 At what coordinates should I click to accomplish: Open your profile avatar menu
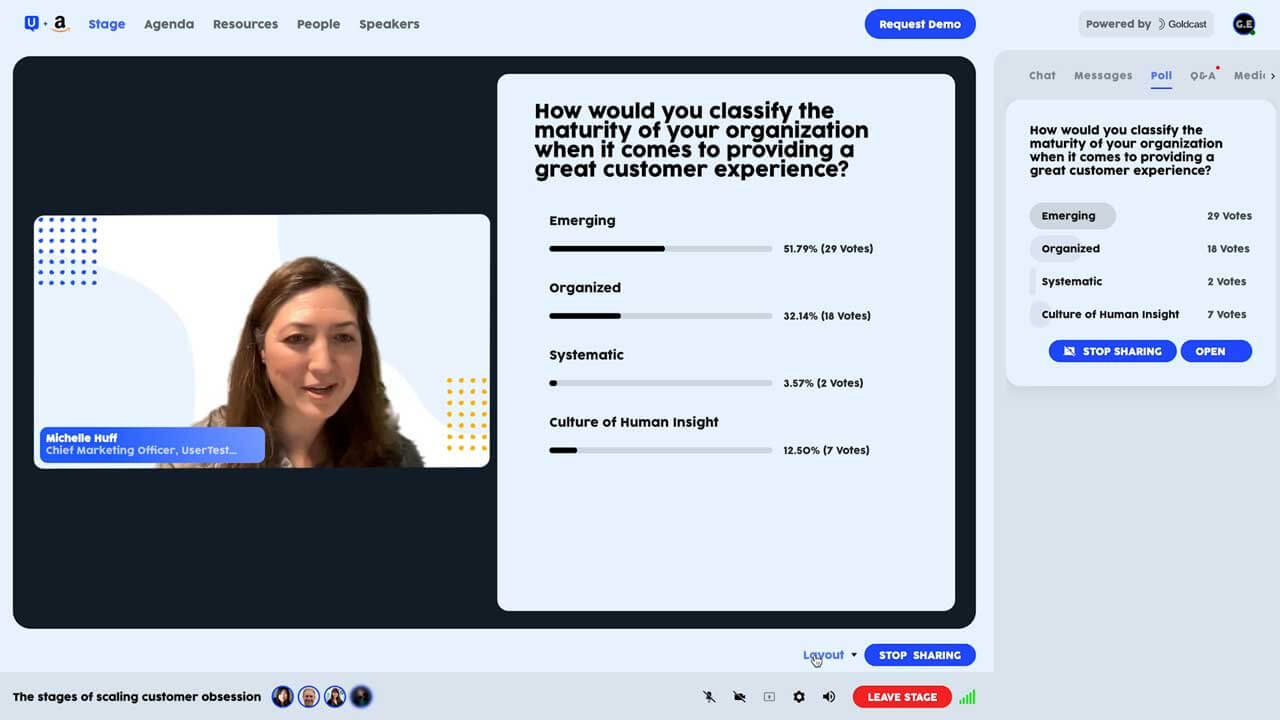(x=1243, y=23)
